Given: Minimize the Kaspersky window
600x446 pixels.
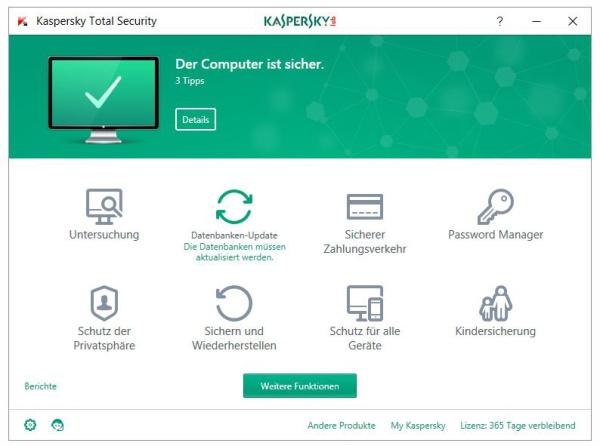Looking at the screenshot, I should click(536, 21).
